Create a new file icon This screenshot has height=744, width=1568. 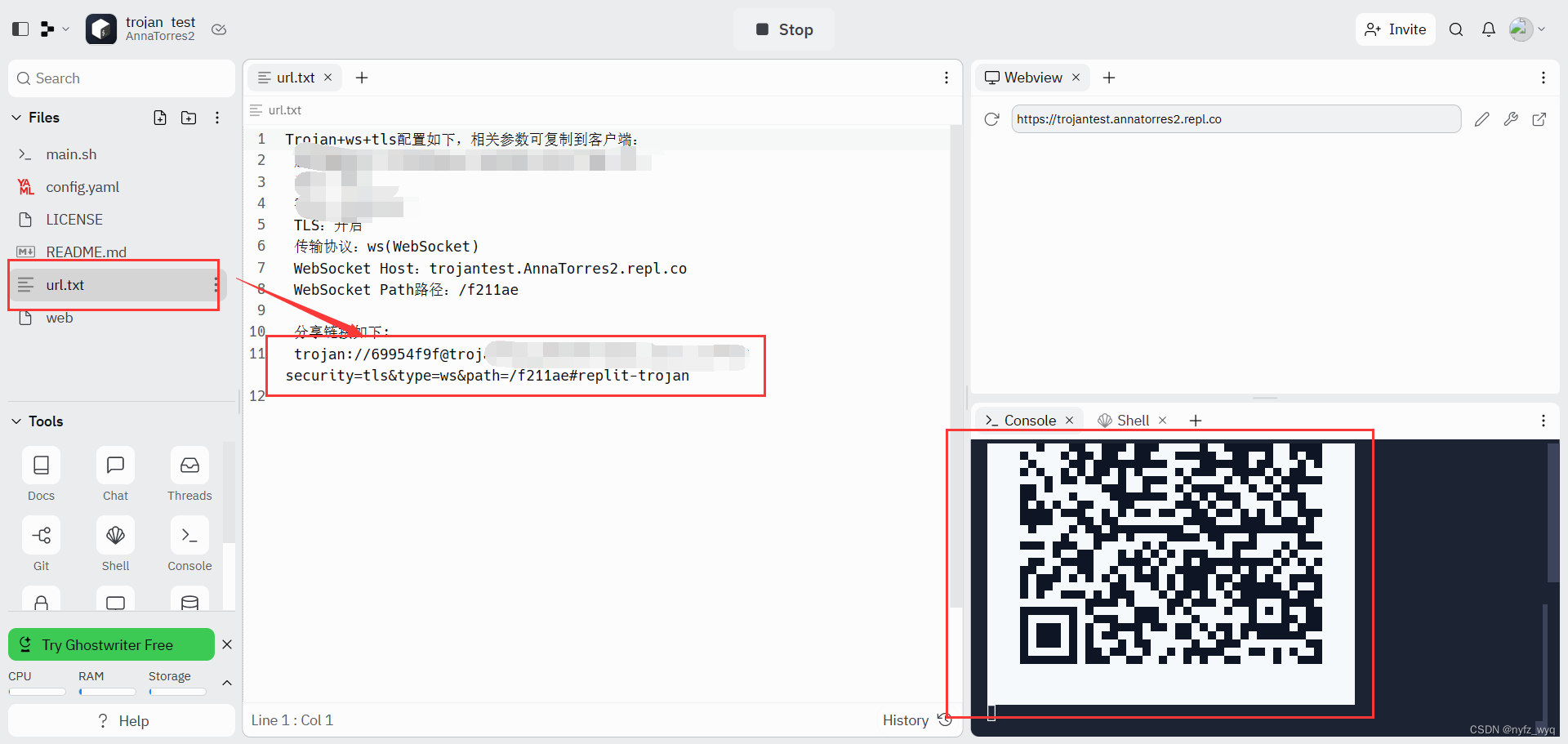(x=160, y=118)
